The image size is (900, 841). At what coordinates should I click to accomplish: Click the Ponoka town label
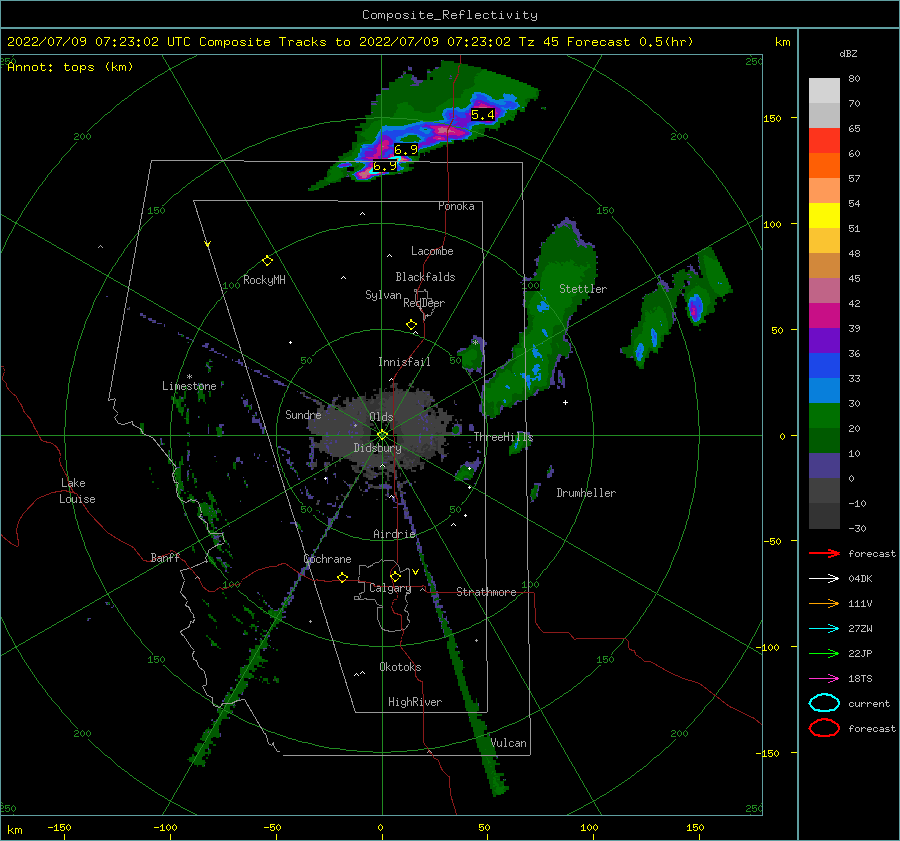click(456, 206)
